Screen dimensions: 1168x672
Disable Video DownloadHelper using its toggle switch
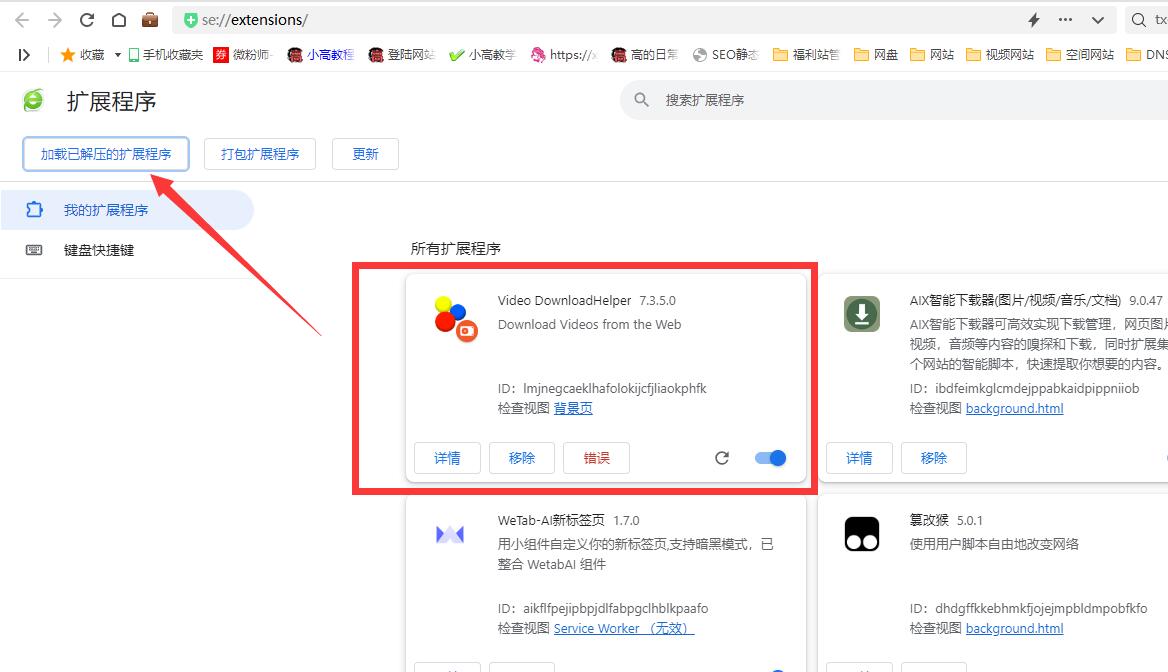point(770,457)
